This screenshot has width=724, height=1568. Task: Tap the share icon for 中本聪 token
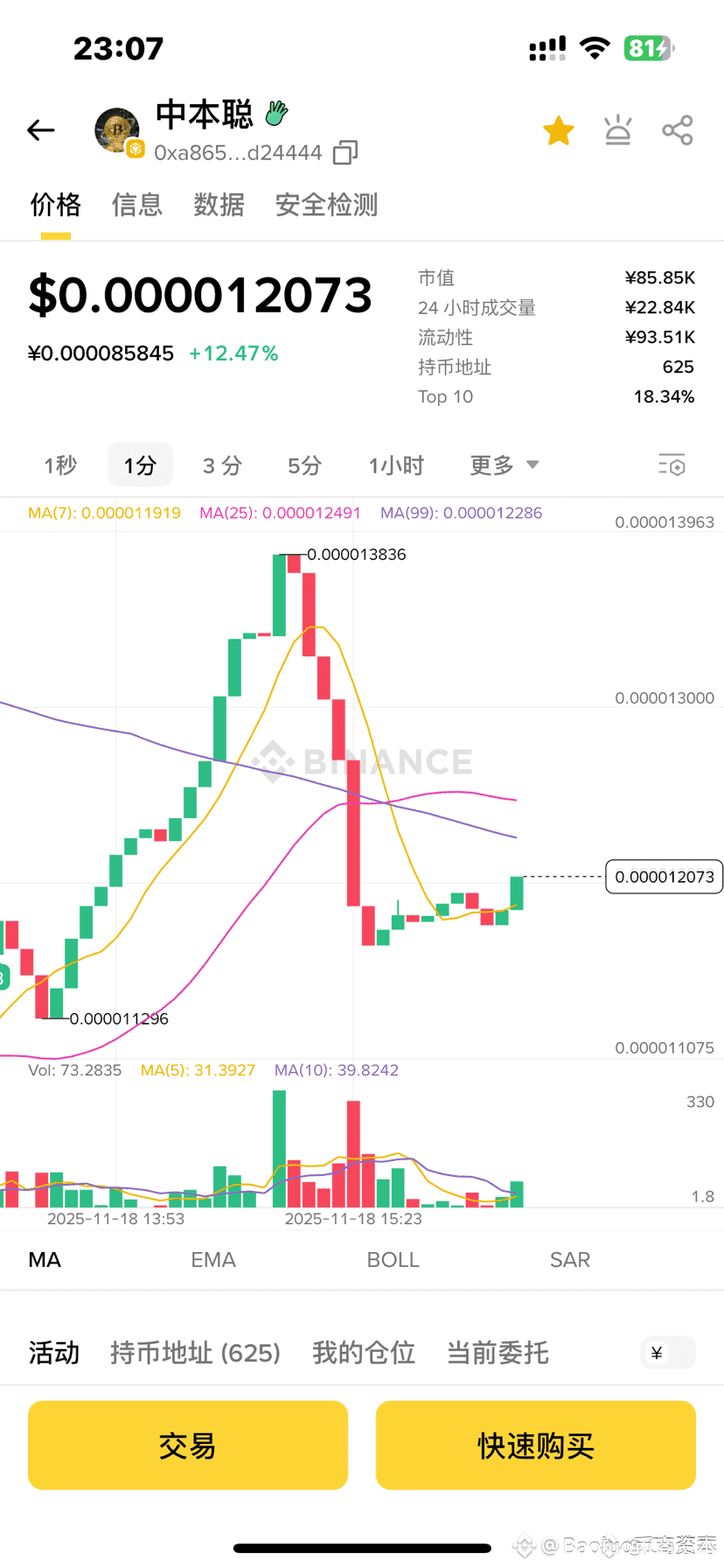(677, 129)
